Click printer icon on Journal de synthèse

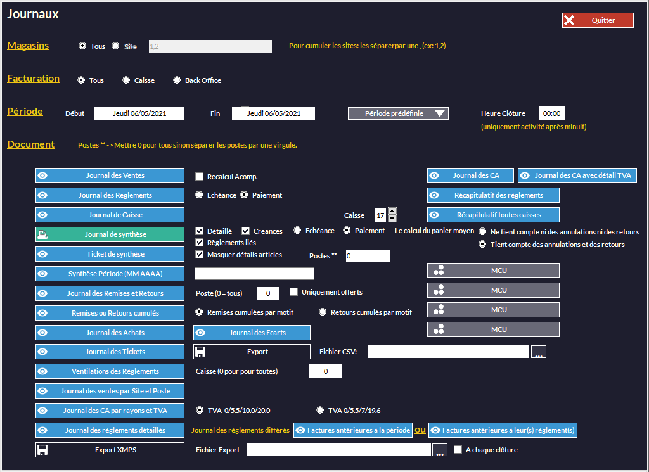click(43, 234)
